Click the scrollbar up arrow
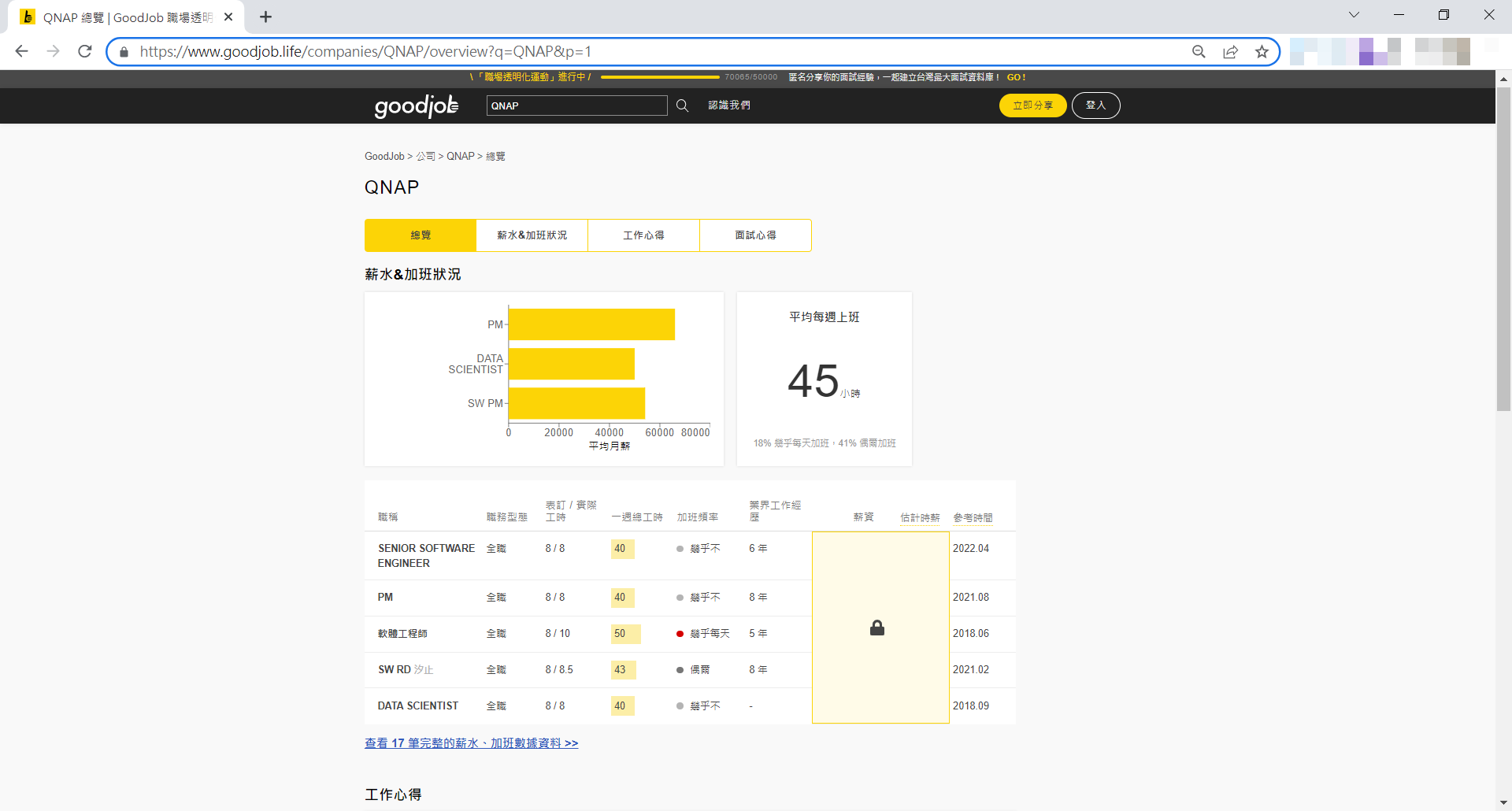Viewport: 1512px width, 811px height. click(x=1503, y=78)
